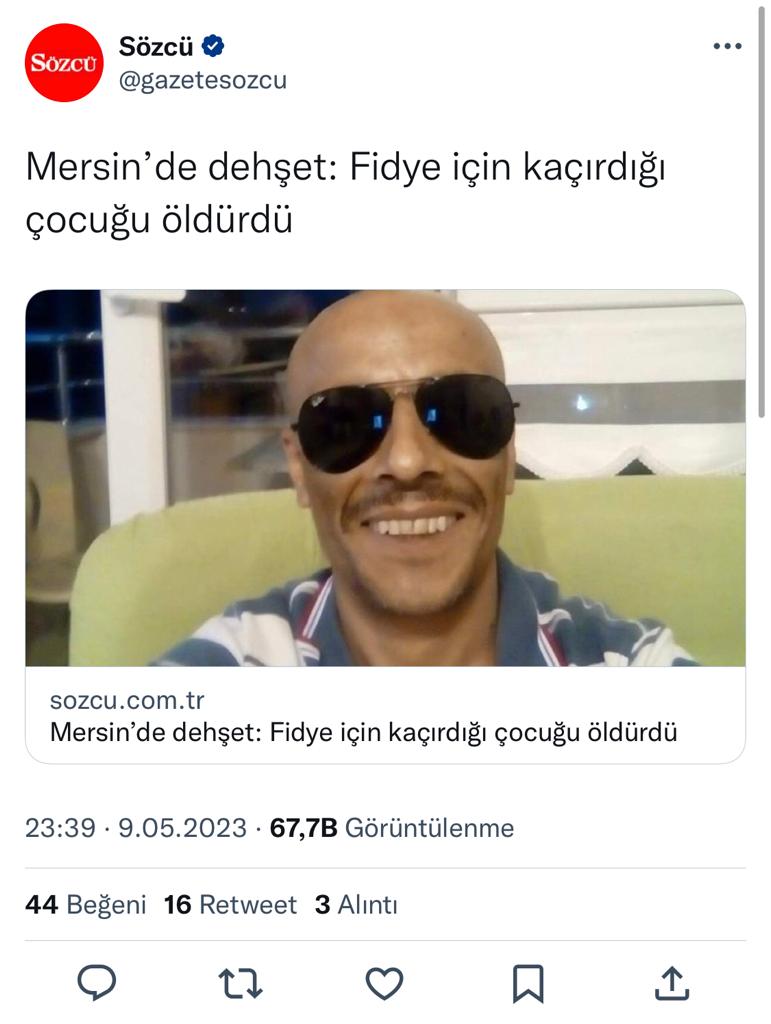The width and height of the screenshot is (771, 1024).
Task: View the 3 Alıntı quotes
Action: 356,905
